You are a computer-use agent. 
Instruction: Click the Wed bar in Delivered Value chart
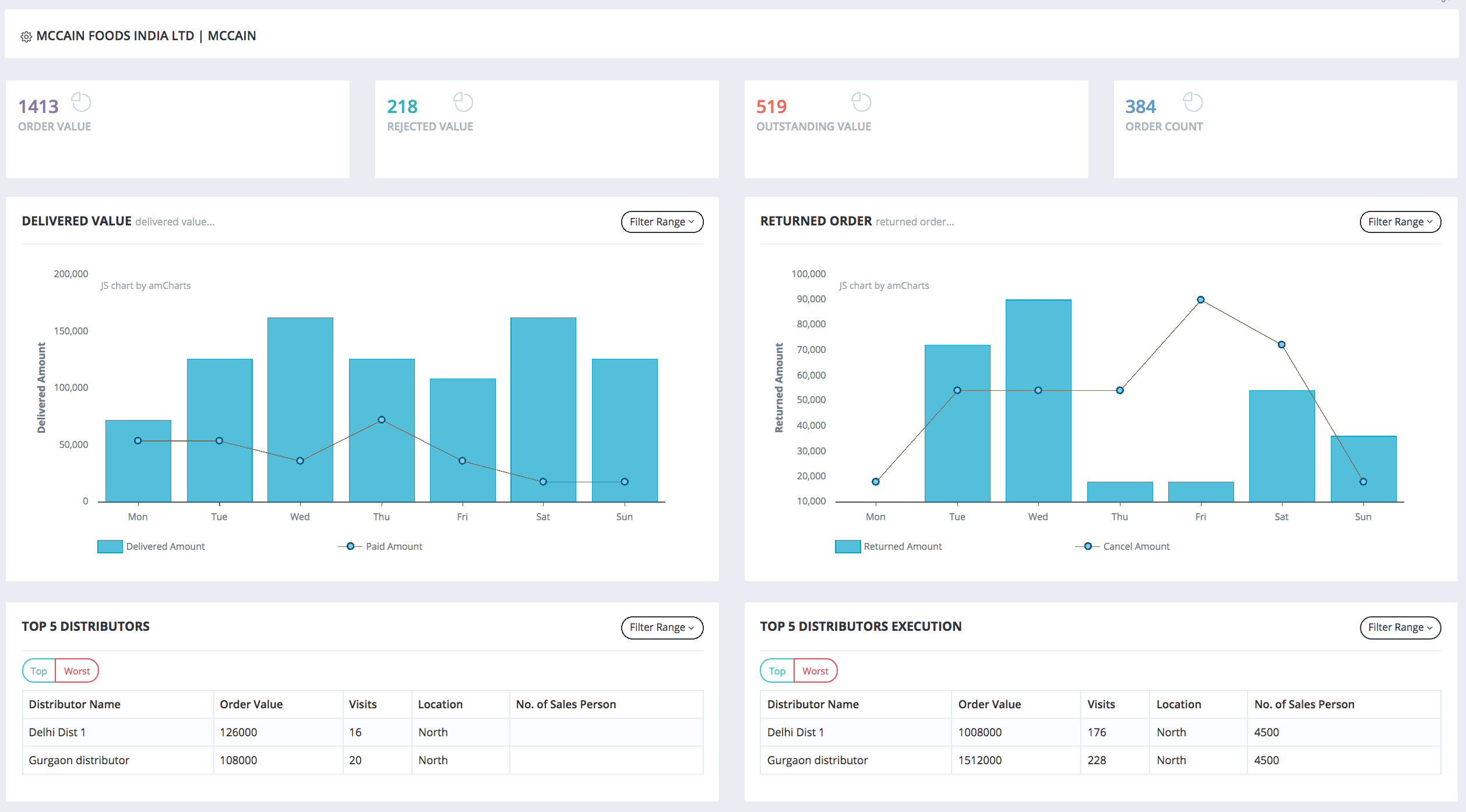(x=300, y=409)
